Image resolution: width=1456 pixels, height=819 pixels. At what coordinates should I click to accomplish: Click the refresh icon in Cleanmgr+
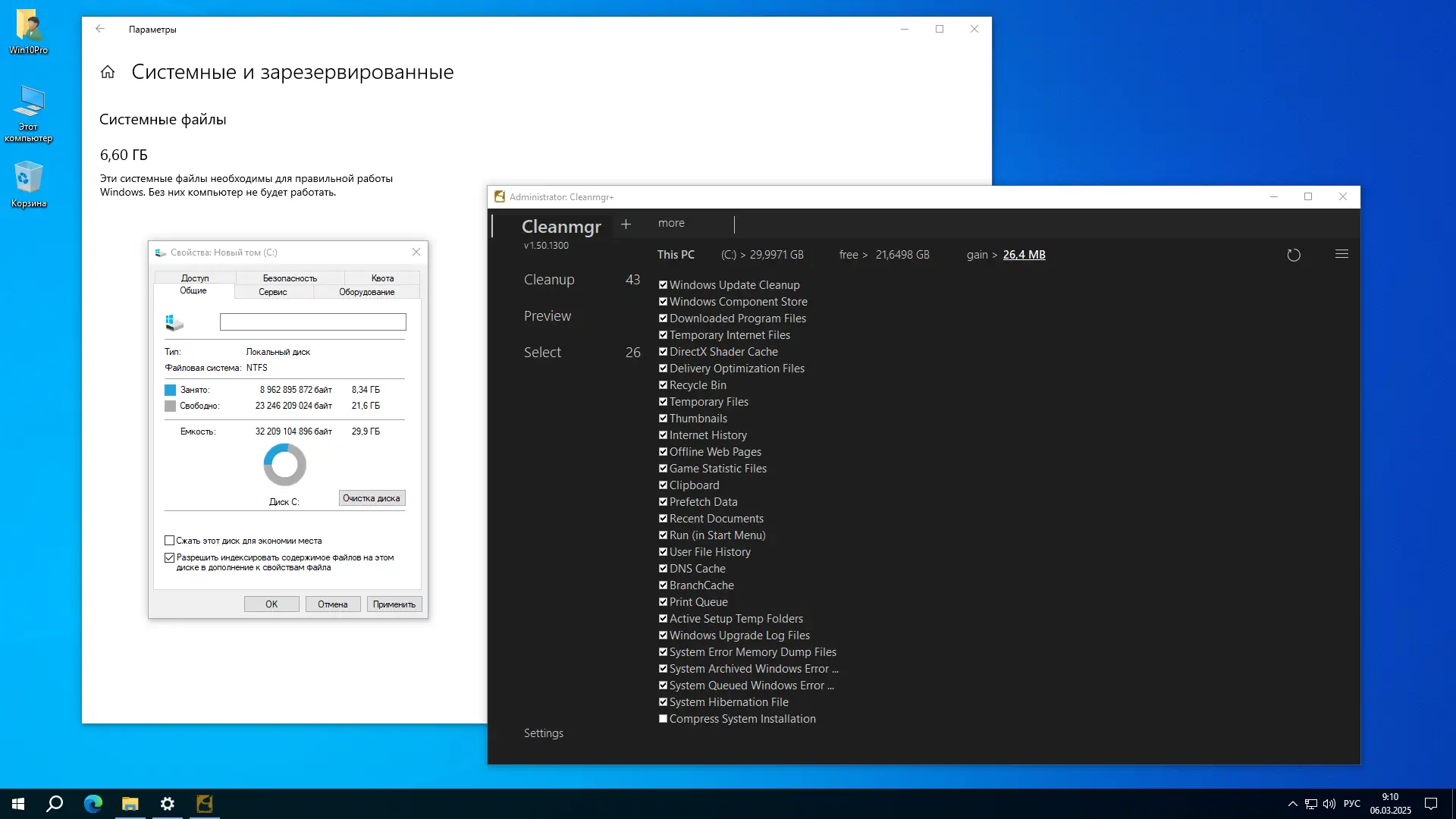click(1294, 256)
